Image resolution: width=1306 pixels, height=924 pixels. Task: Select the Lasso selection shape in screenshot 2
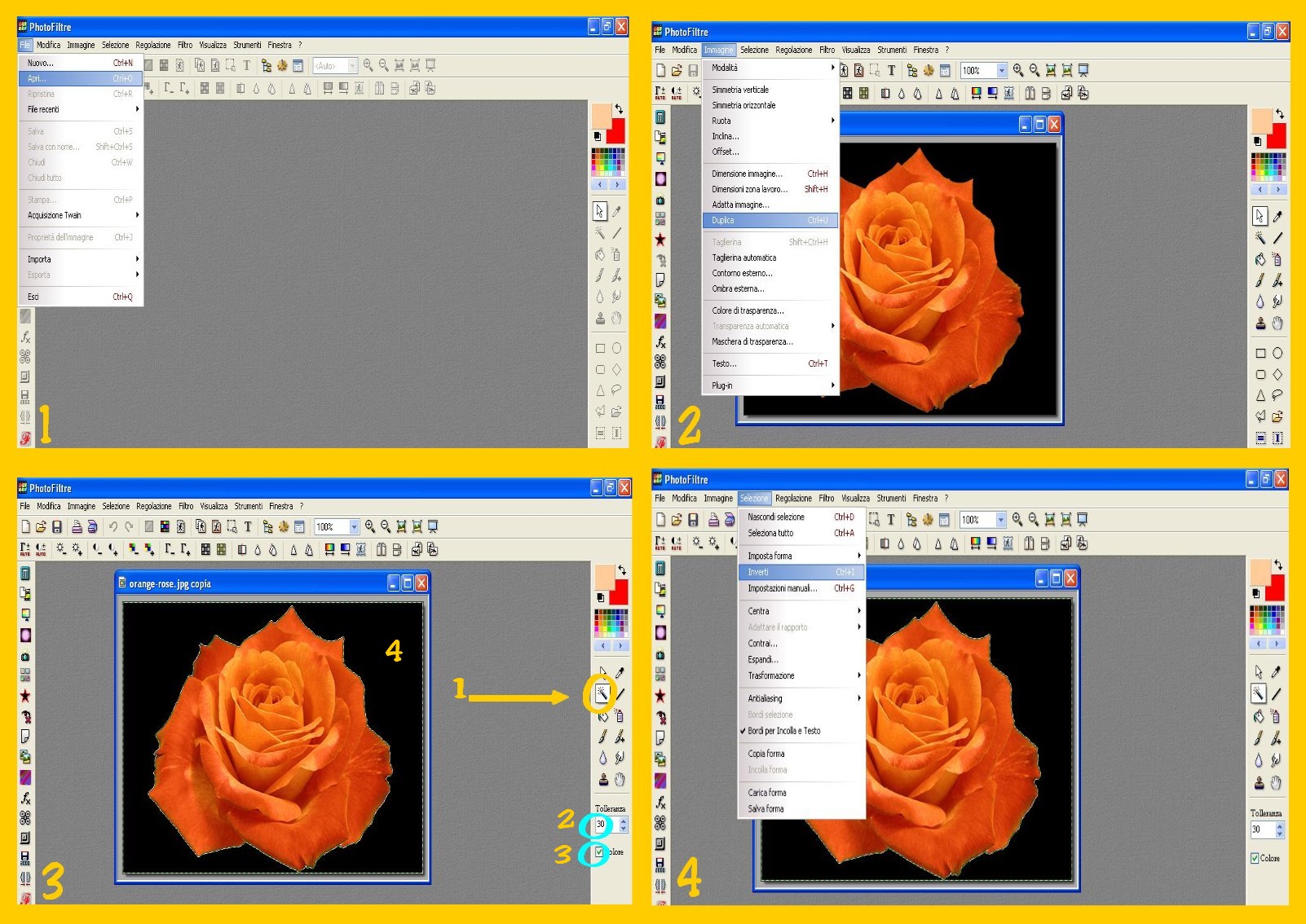pyautogui.click(x=1277, y=395)
